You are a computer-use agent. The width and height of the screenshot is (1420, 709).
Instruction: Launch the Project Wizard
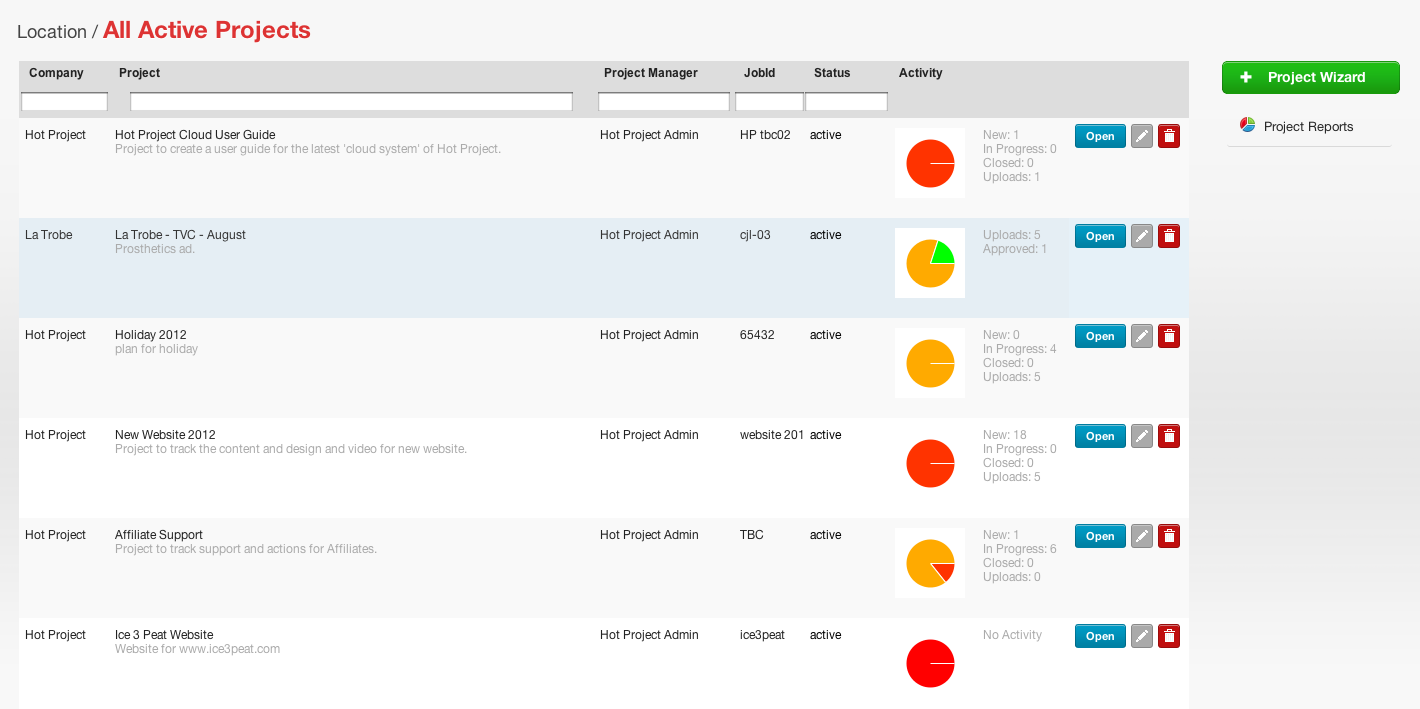point(1310,77)
